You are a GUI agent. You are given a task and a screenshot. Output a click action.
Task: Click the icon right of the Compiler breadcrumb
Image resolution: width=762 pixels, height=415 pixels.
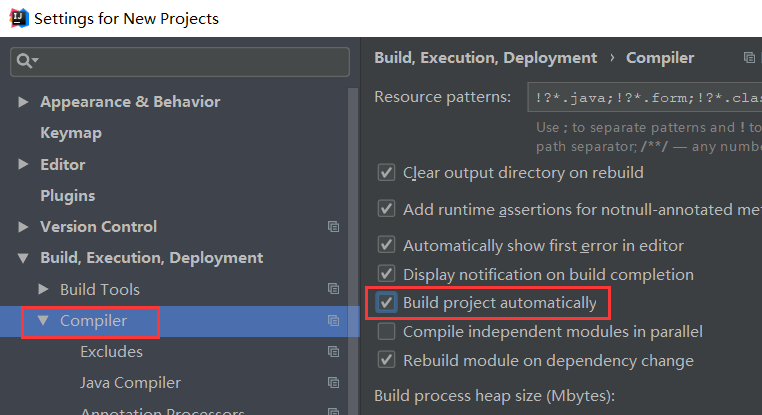point(750,59)
